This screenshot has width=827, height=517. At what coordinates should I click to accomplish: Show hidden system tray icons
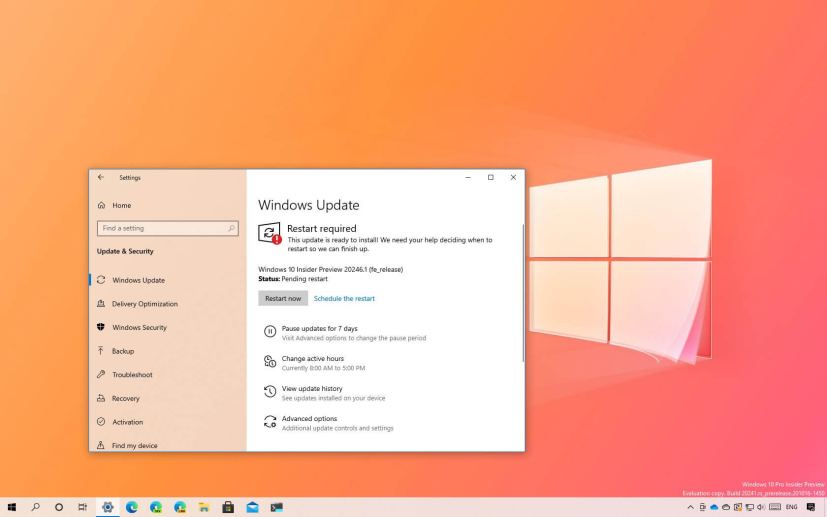pos(691,507)
